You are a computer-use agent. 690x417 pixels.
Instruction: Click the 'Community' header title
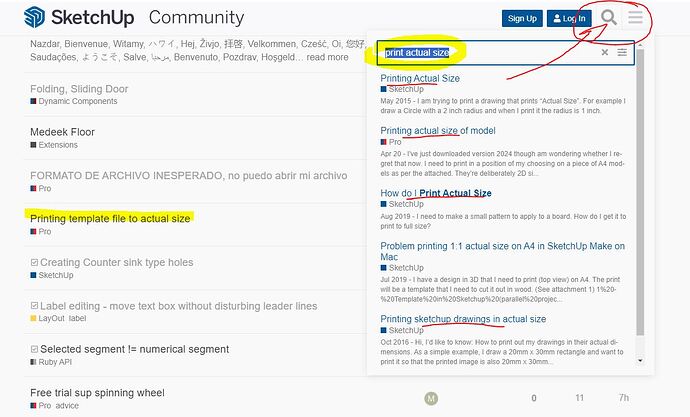[196, 18]
